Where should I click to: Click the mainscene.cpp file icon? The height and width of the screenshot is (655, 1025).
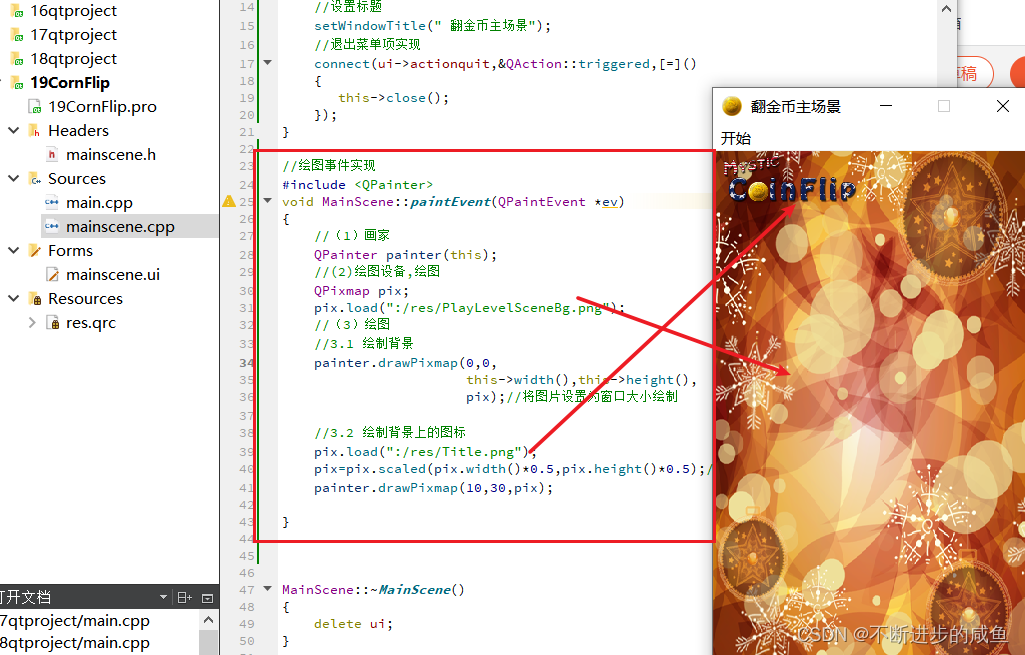coord(52,226)
